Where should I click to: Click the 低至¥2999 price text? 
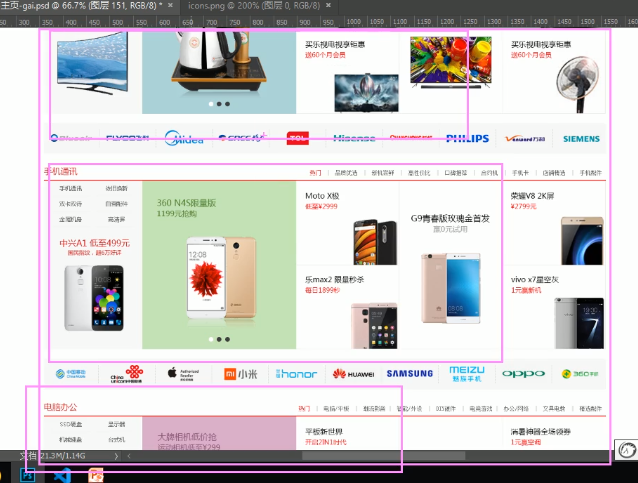click(321, 206)
